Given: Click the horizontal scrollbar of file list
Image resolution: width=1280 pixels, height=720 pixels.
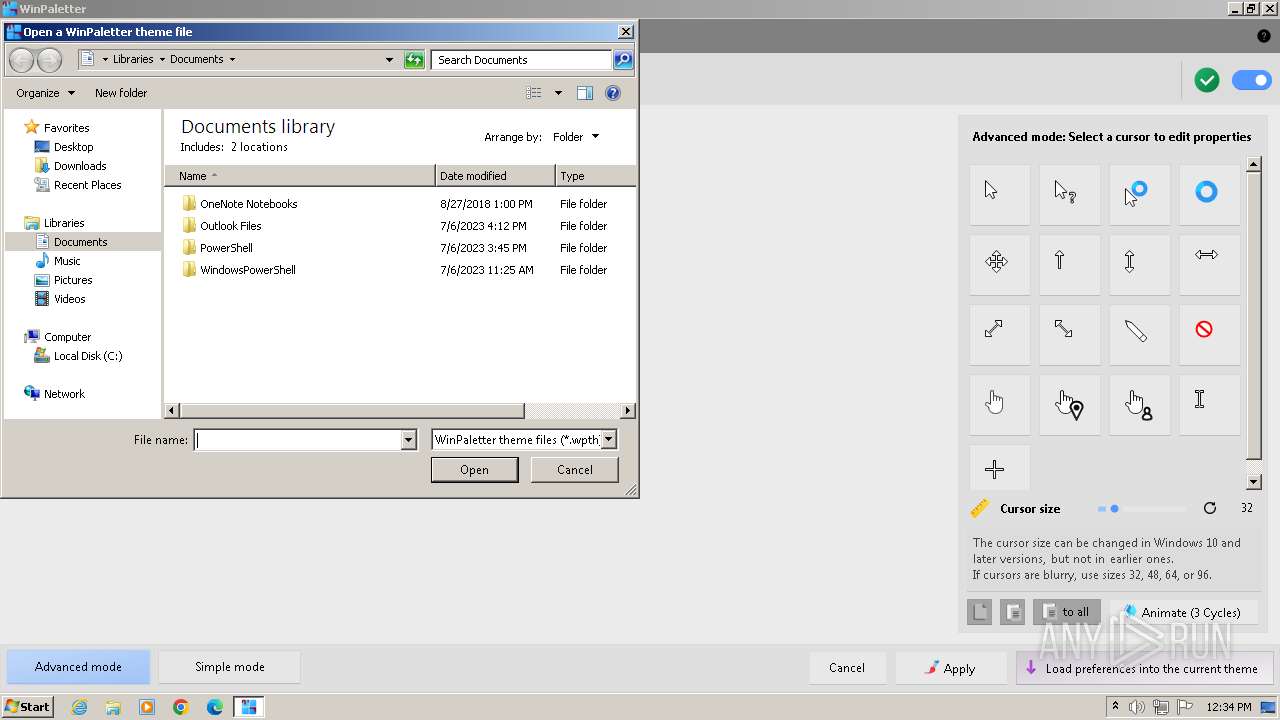Looking at the screenshot, I should tap(400, 410).
